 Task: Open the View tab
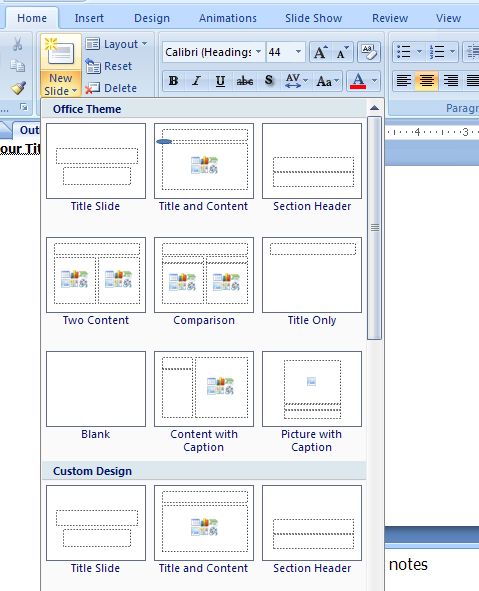click(x=448, y=18)
